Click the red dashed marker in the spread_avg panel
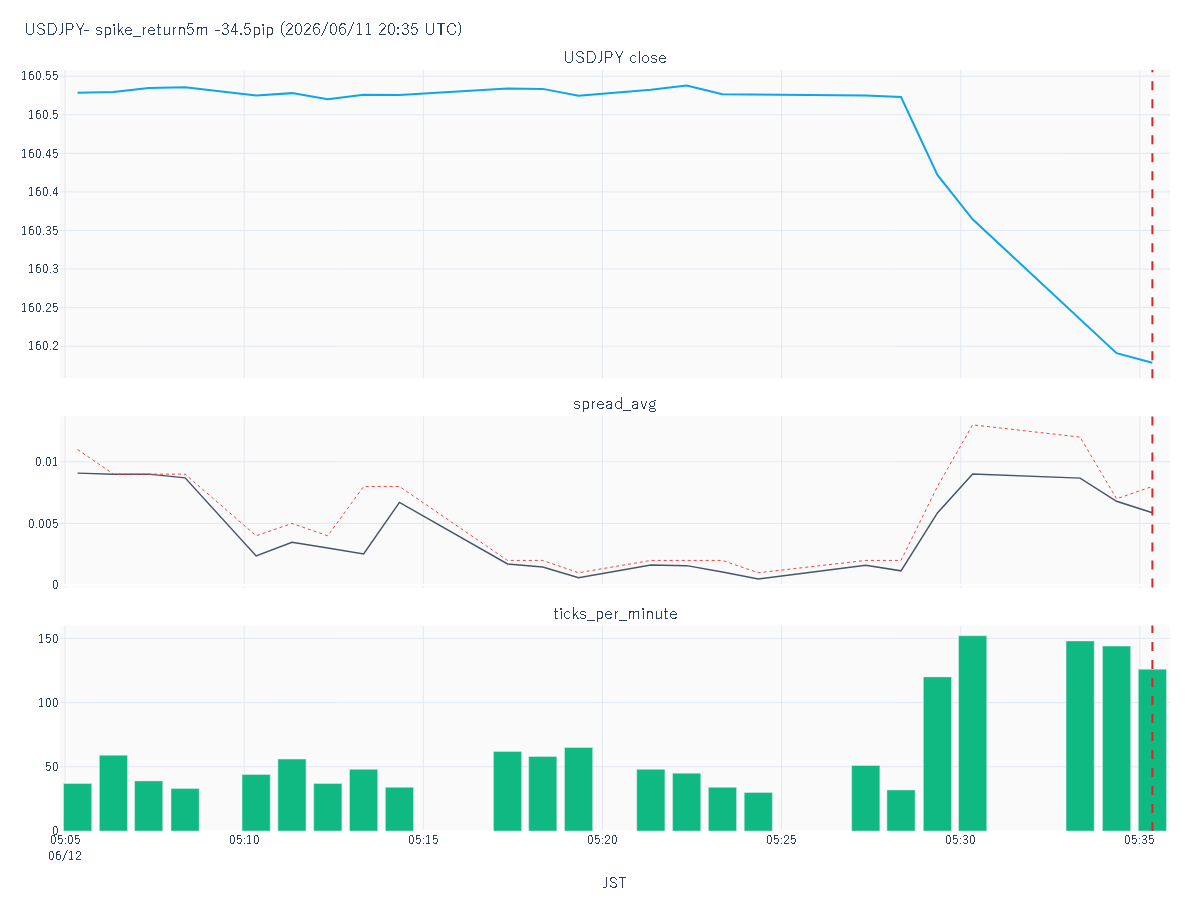Image resolution: width=1200 pixels, height=900 pixels. click(x=1152, y=500)
